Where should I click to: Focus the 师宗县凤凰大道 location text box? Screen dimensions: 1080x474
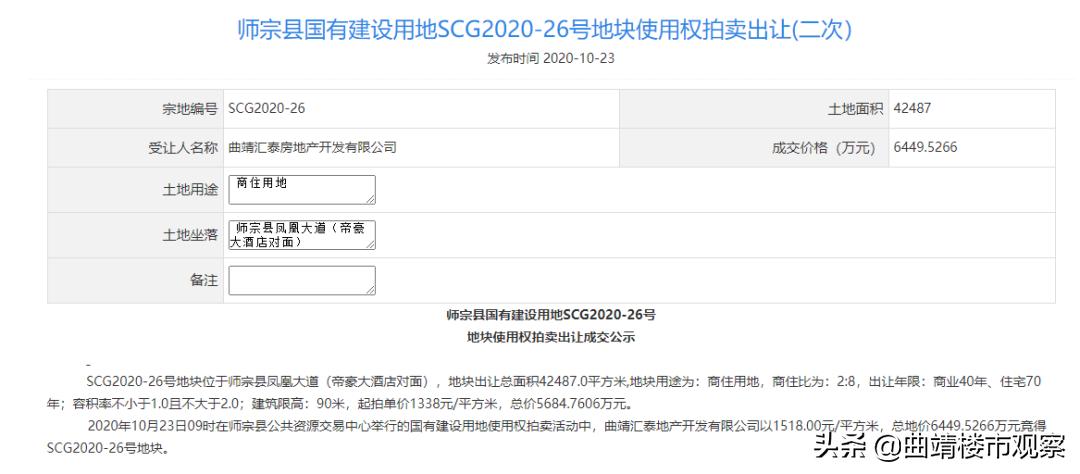(x=302, y=235)
